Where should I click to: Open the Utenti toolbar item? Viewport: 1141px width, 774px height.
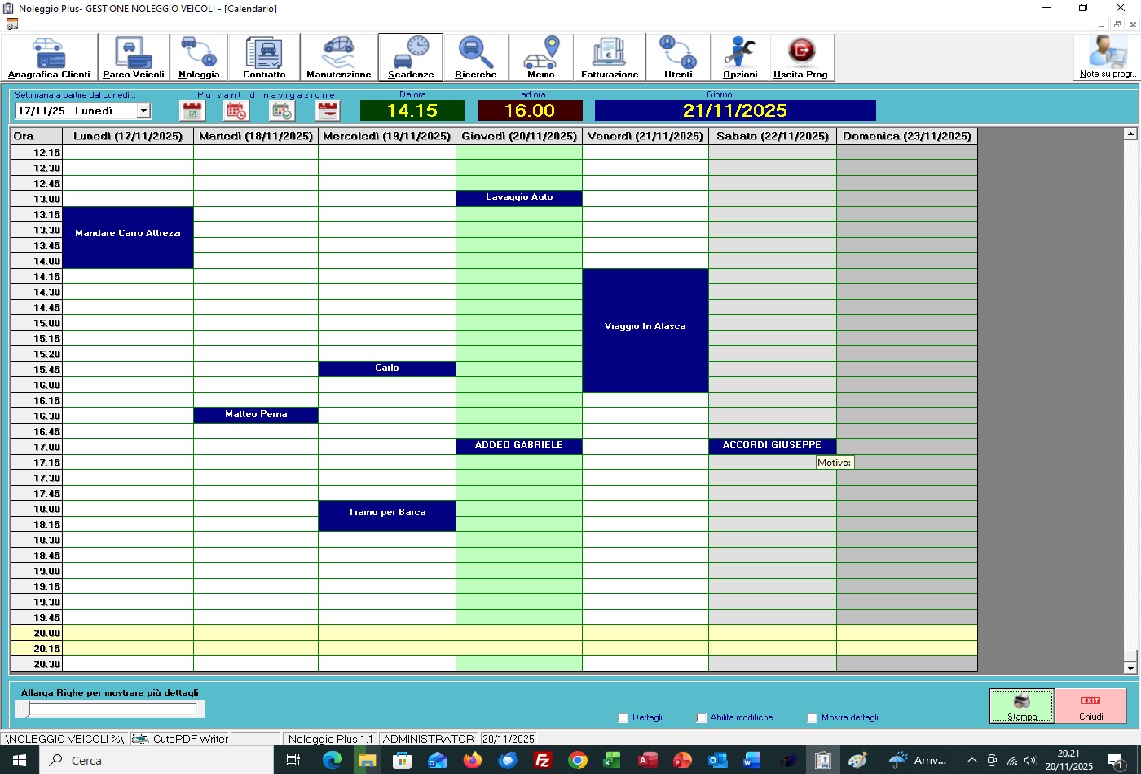coord(677,58)
